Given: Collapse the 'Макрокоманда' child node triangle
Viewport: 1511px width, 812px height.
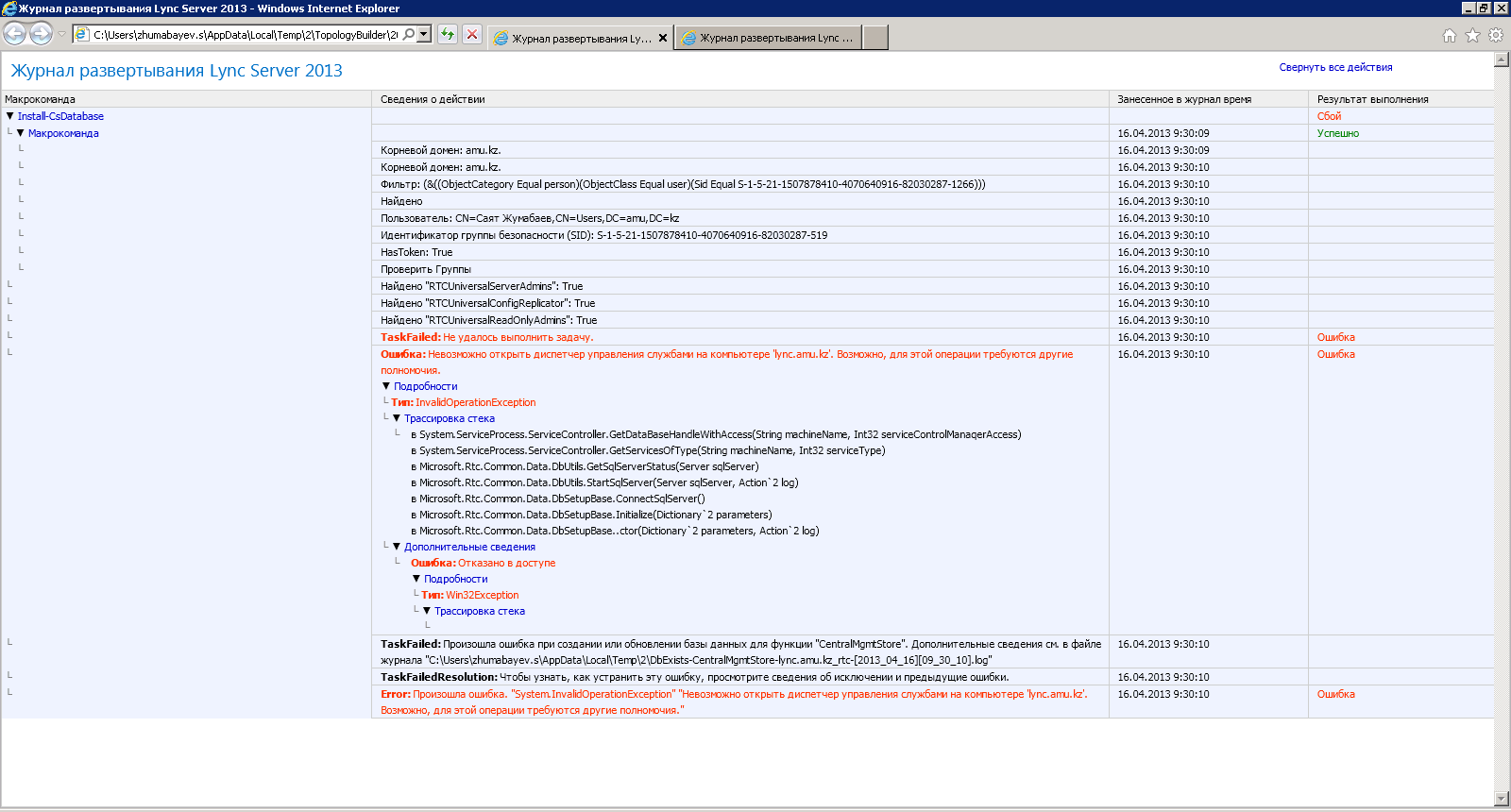Looking at the screenshot, I should click(21, 133).
